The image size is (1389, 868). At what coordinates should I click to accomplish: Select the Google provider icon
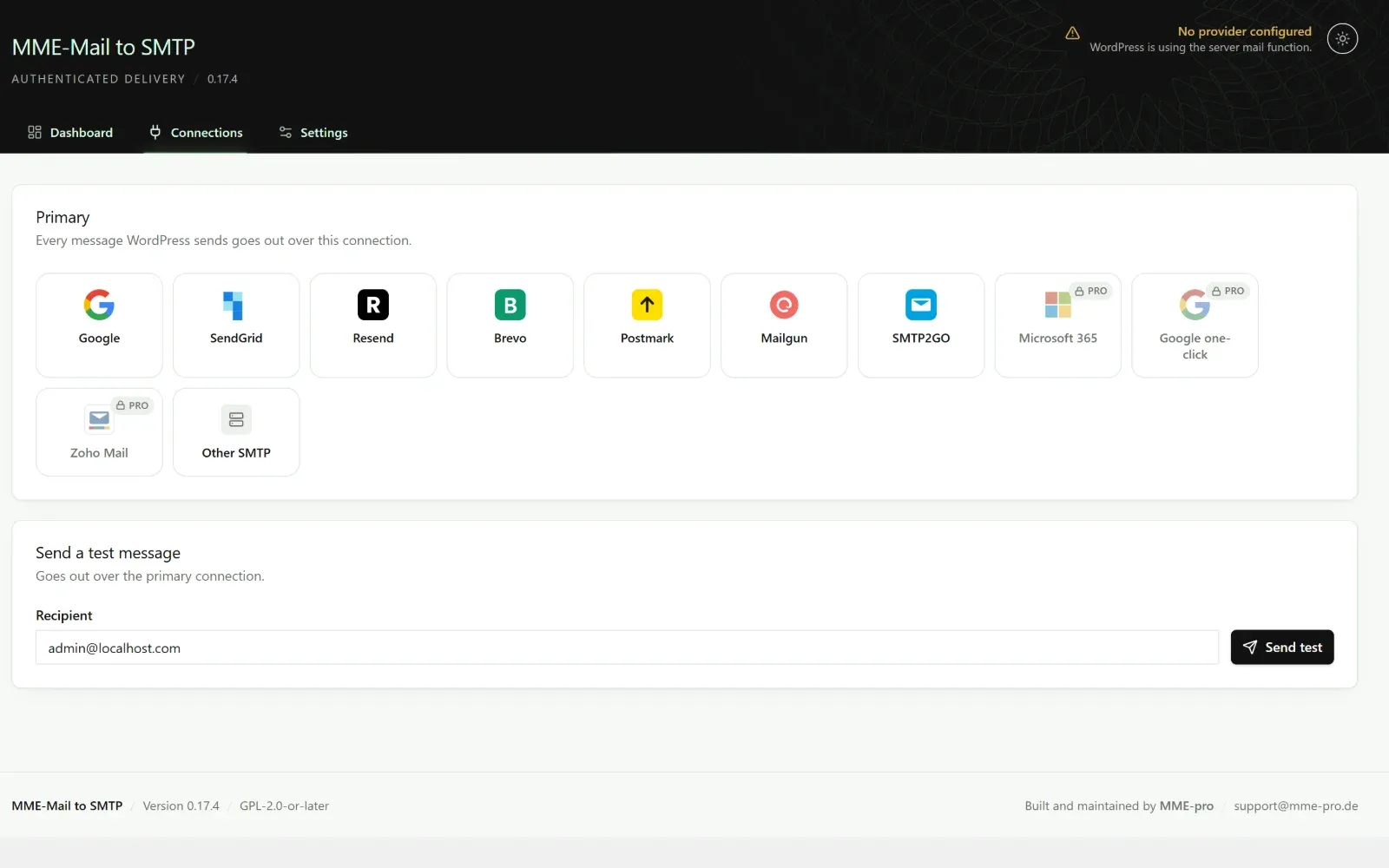tap(99, 305)
